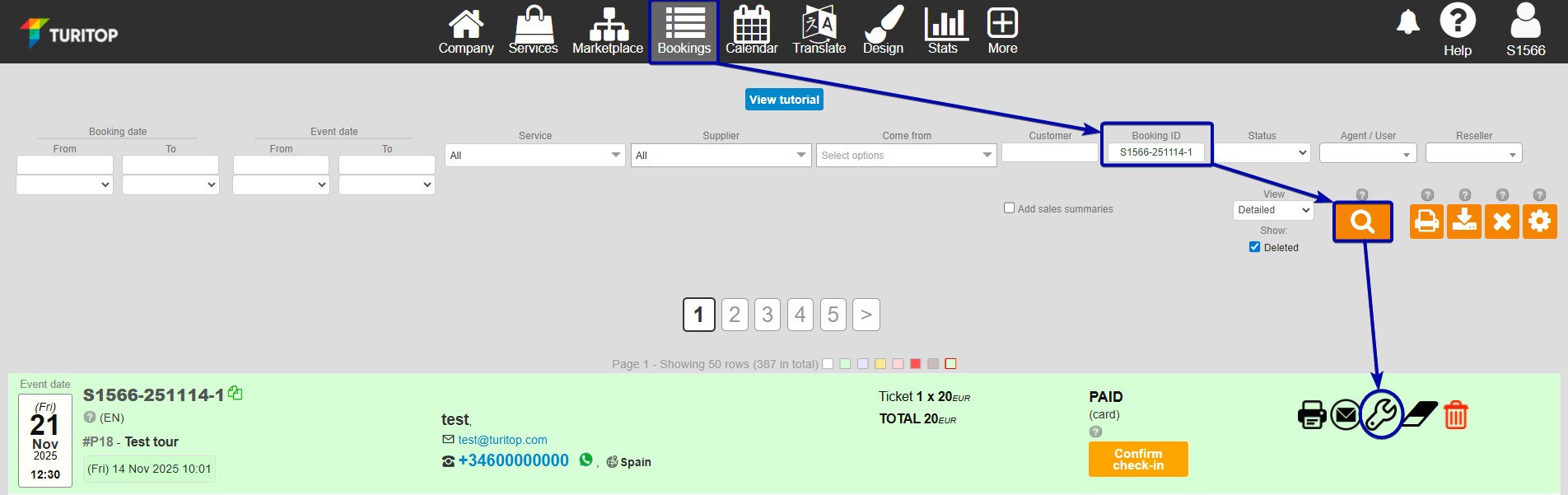Click the orange search magnifier button
Screen dimensions: 1568x495
point(1362,222)
